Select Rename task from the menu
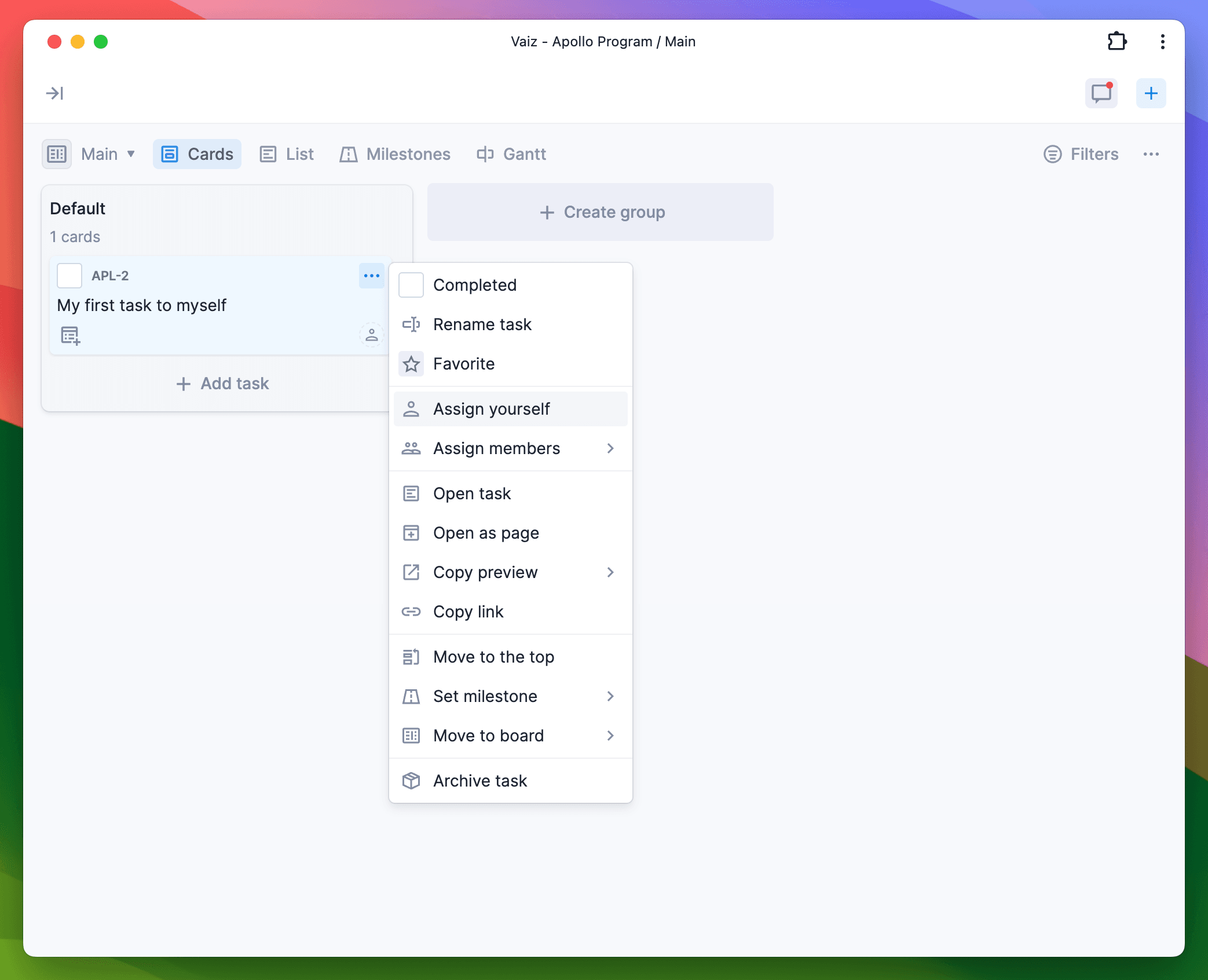This screenshot has width=1208, height=980. [482, 324]
